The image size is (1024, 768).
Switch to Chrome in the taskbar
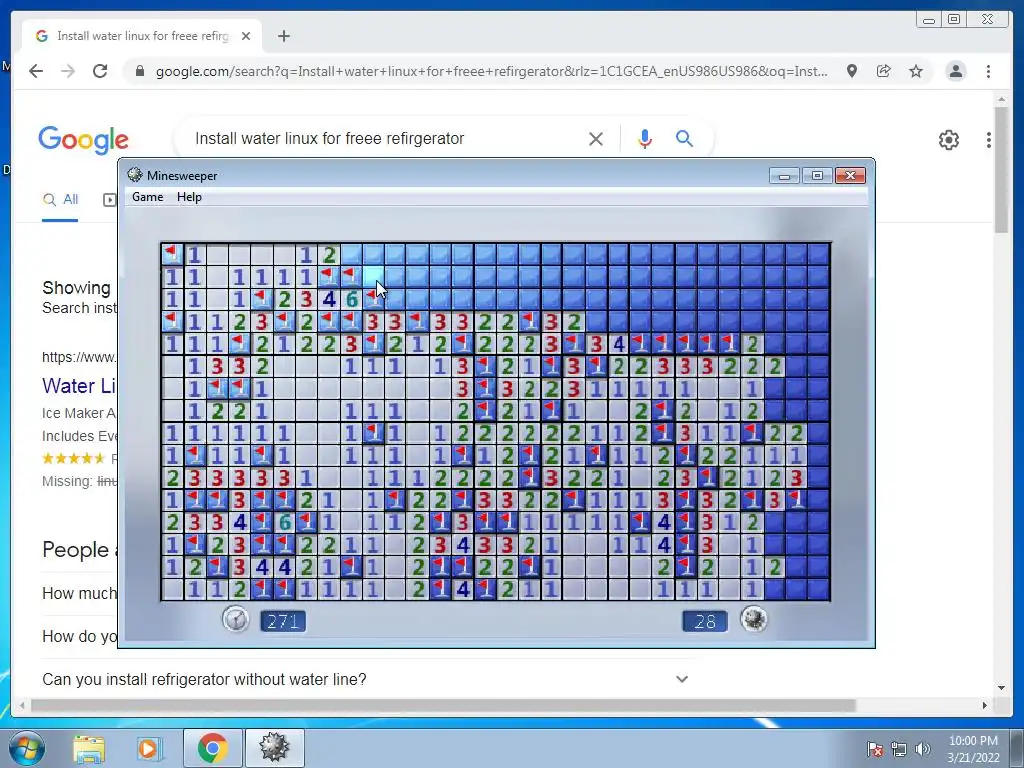212,748
